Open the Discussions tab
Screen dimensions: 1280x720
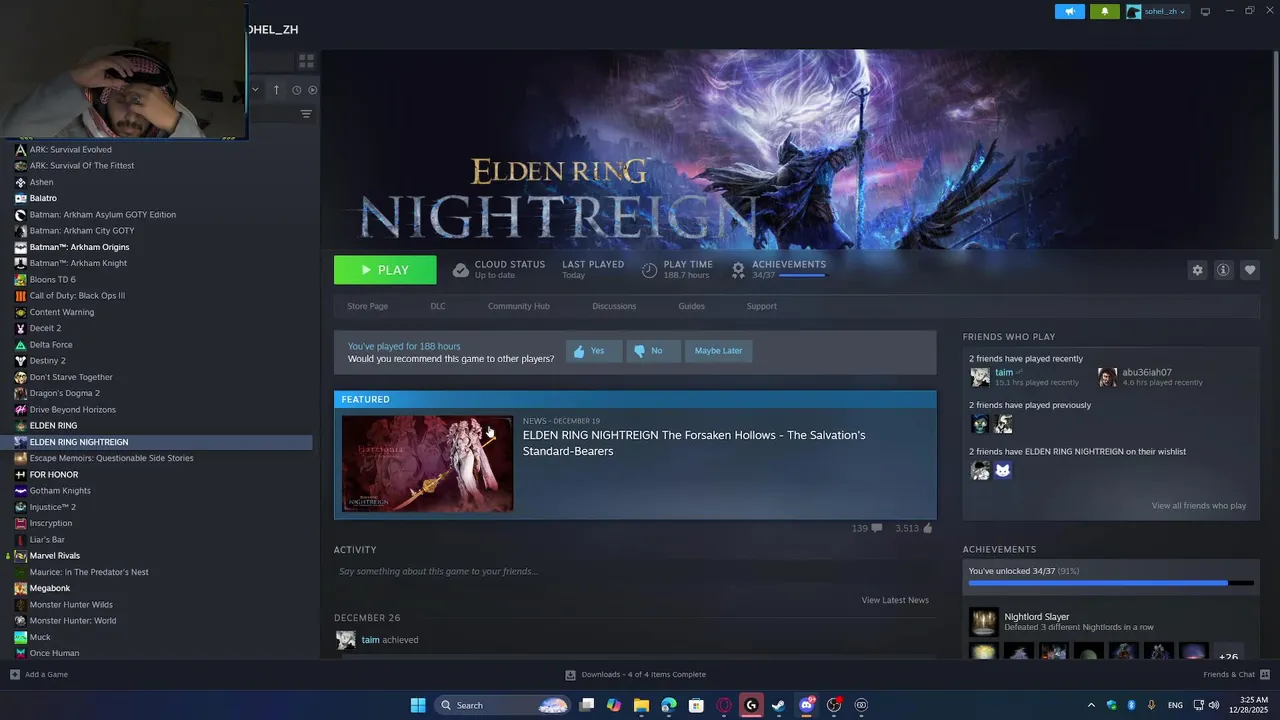coord(614,306)
